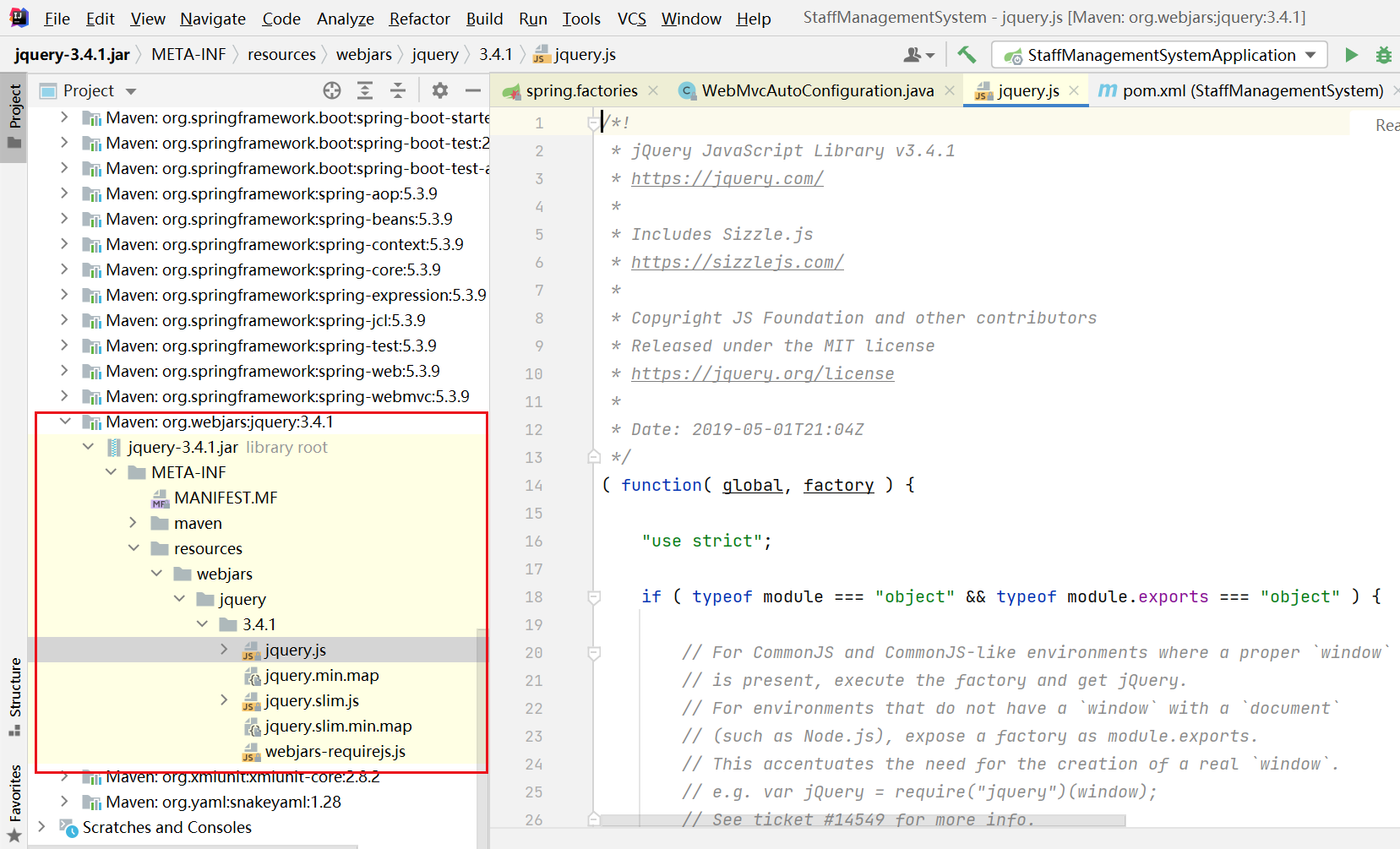Expand the maven folder
The width and height of the screenshot is (1400, 849).
pos(133,523)
